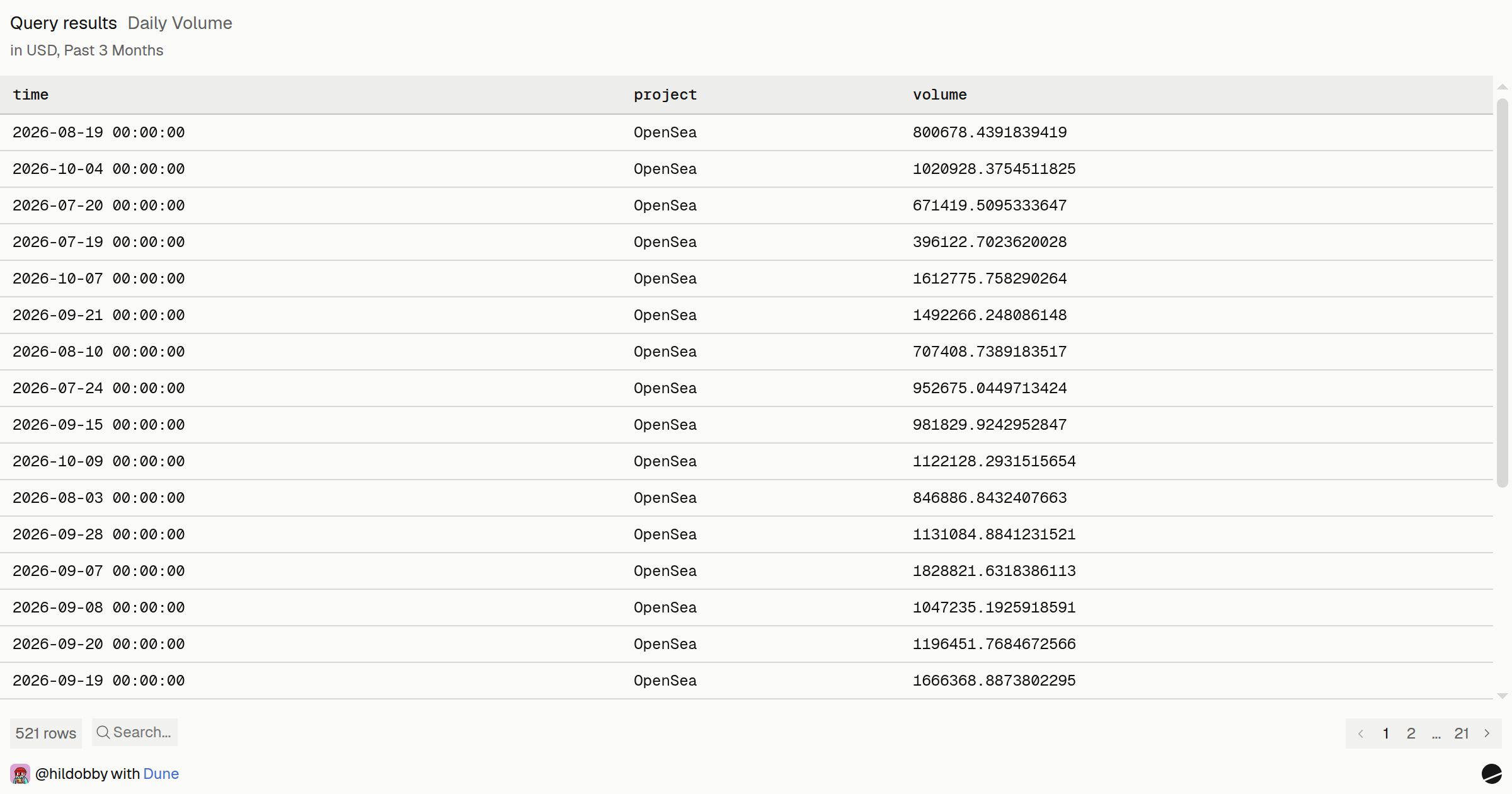Open page 2 of results

1411,734
